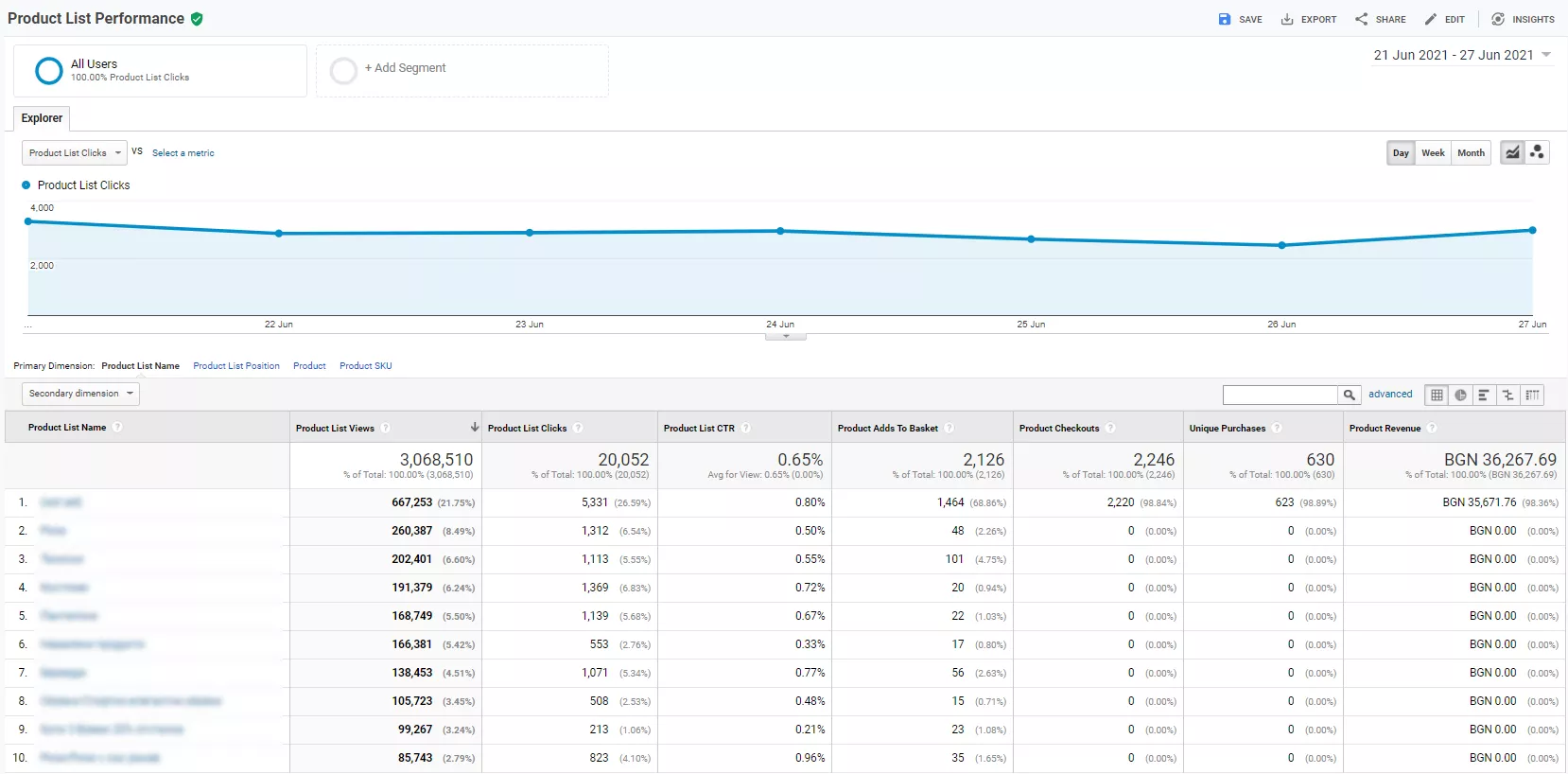Screen dimensions: 1568x774
Task: Click the table search magnifier button
Action: click(1350, 395)
